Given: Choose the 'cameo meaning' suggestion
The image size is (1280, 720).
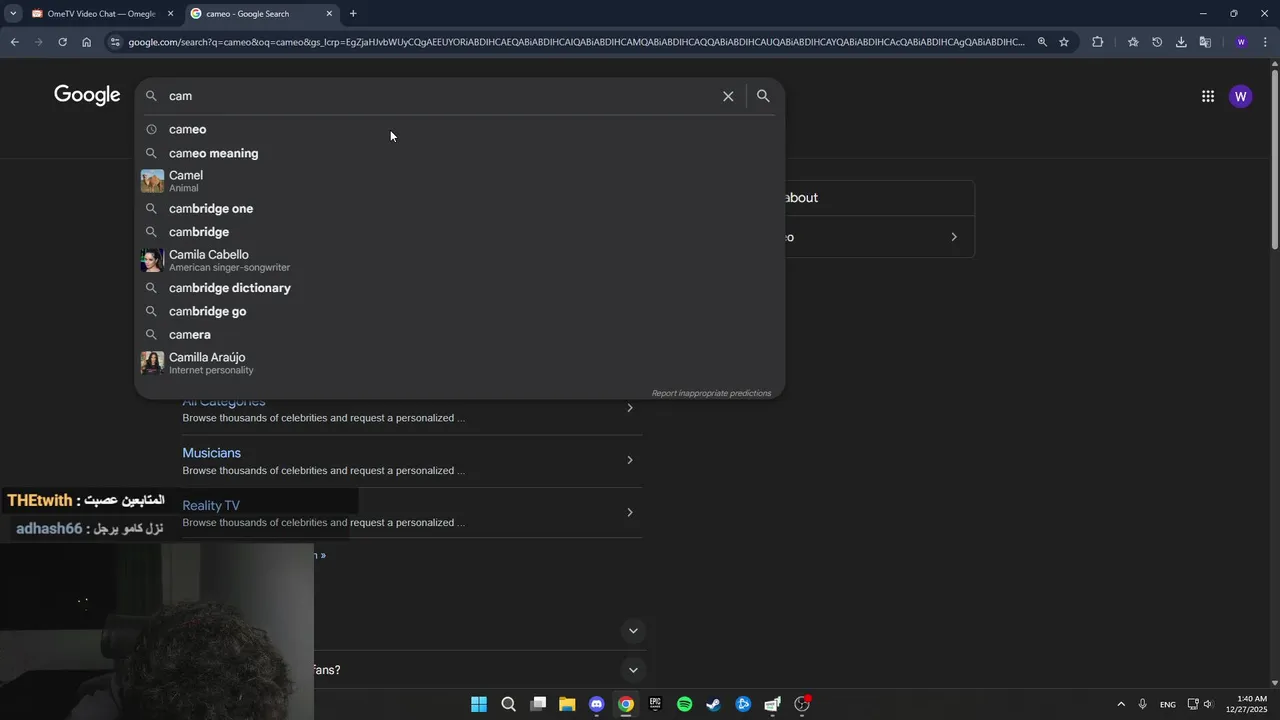Looking at the screenshot, I should (460, 153).
